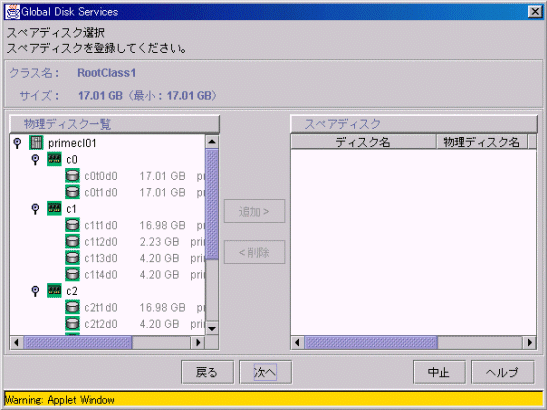The image size is (547, 410).
Task: Open help with the ヘルプ button
Action: pyautogui.click(x=503, y=372)
